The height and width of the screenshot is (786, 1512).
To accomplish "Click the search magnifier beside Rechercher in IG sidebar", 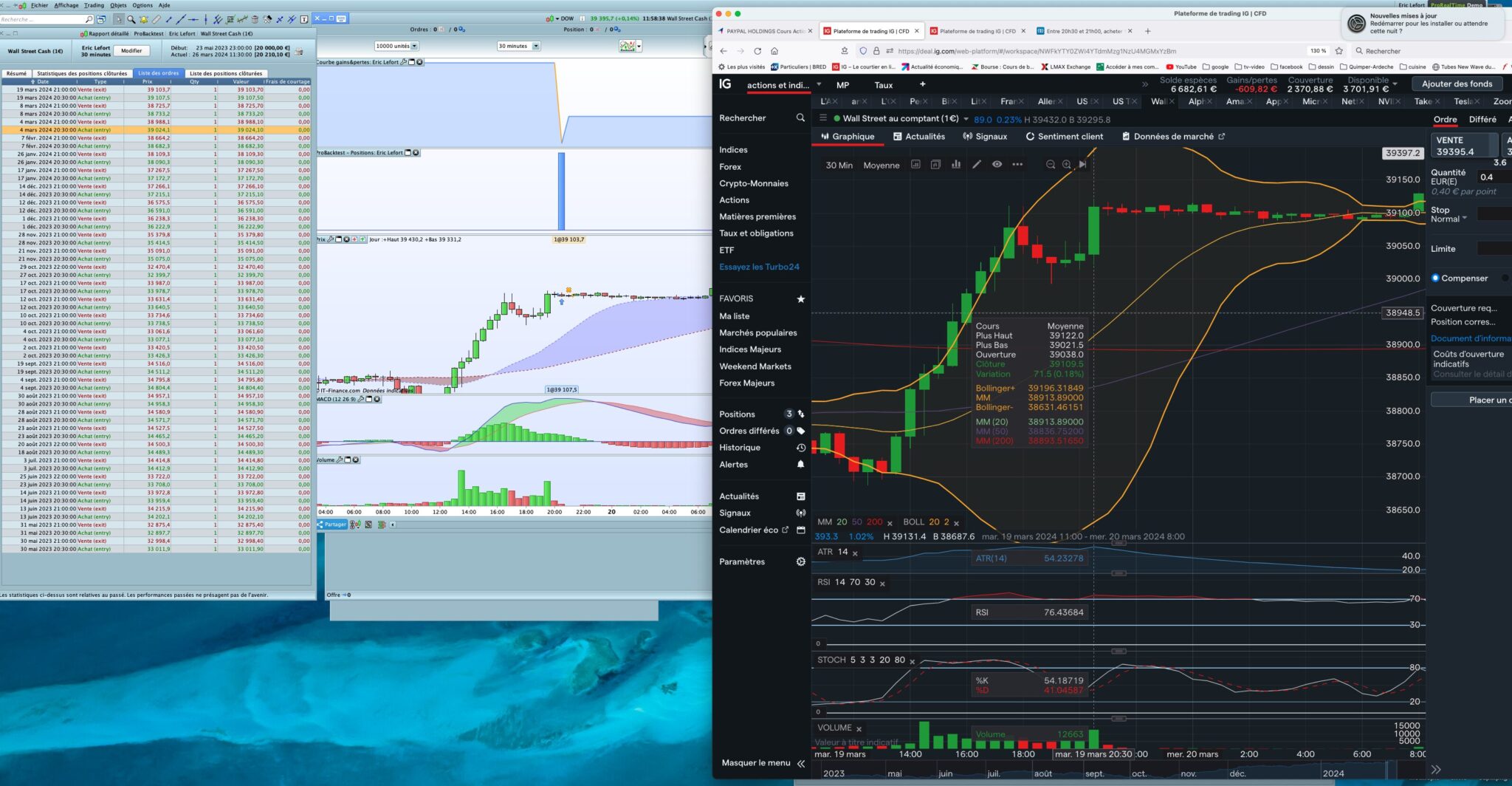I will [800, 118].
